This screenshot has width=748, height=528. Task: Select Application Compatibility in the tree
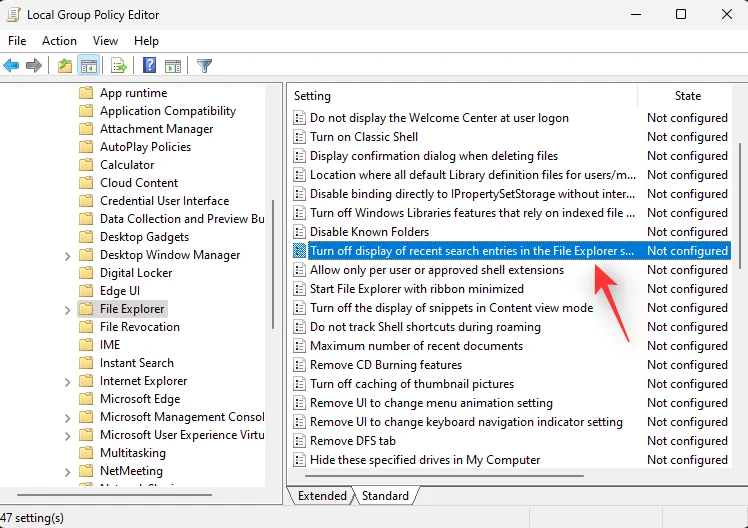pos(168,111)
